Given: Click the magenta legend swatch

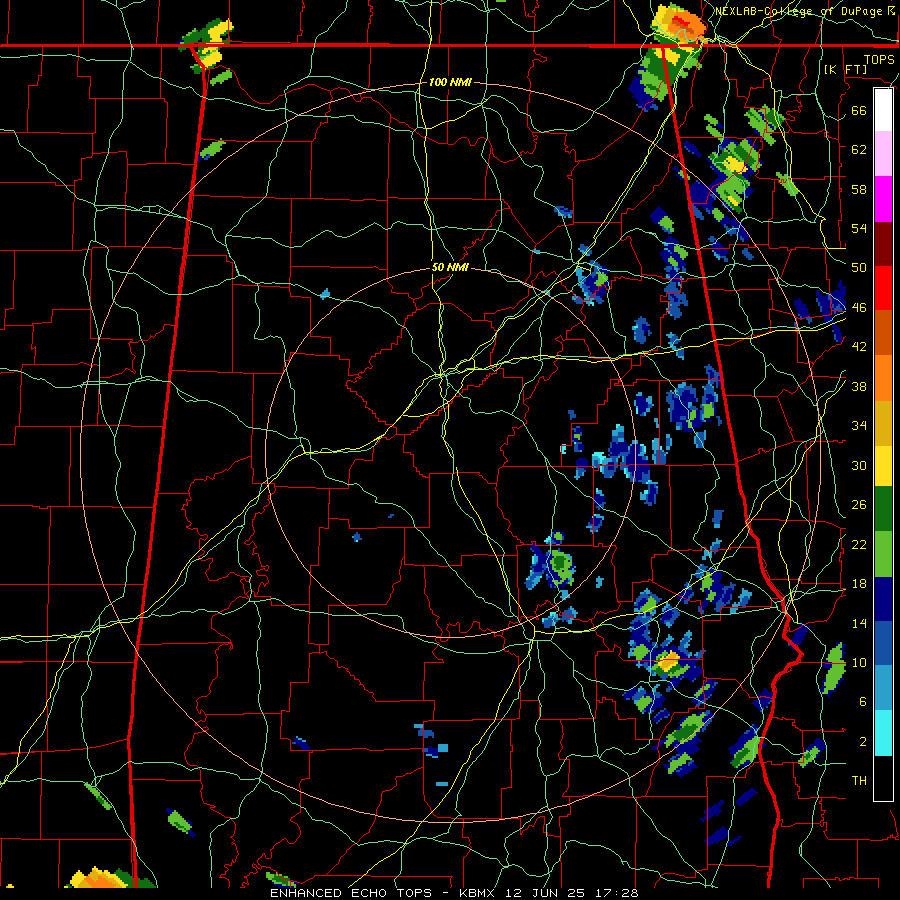Looking at the screenshot, I should pos(883,199).
